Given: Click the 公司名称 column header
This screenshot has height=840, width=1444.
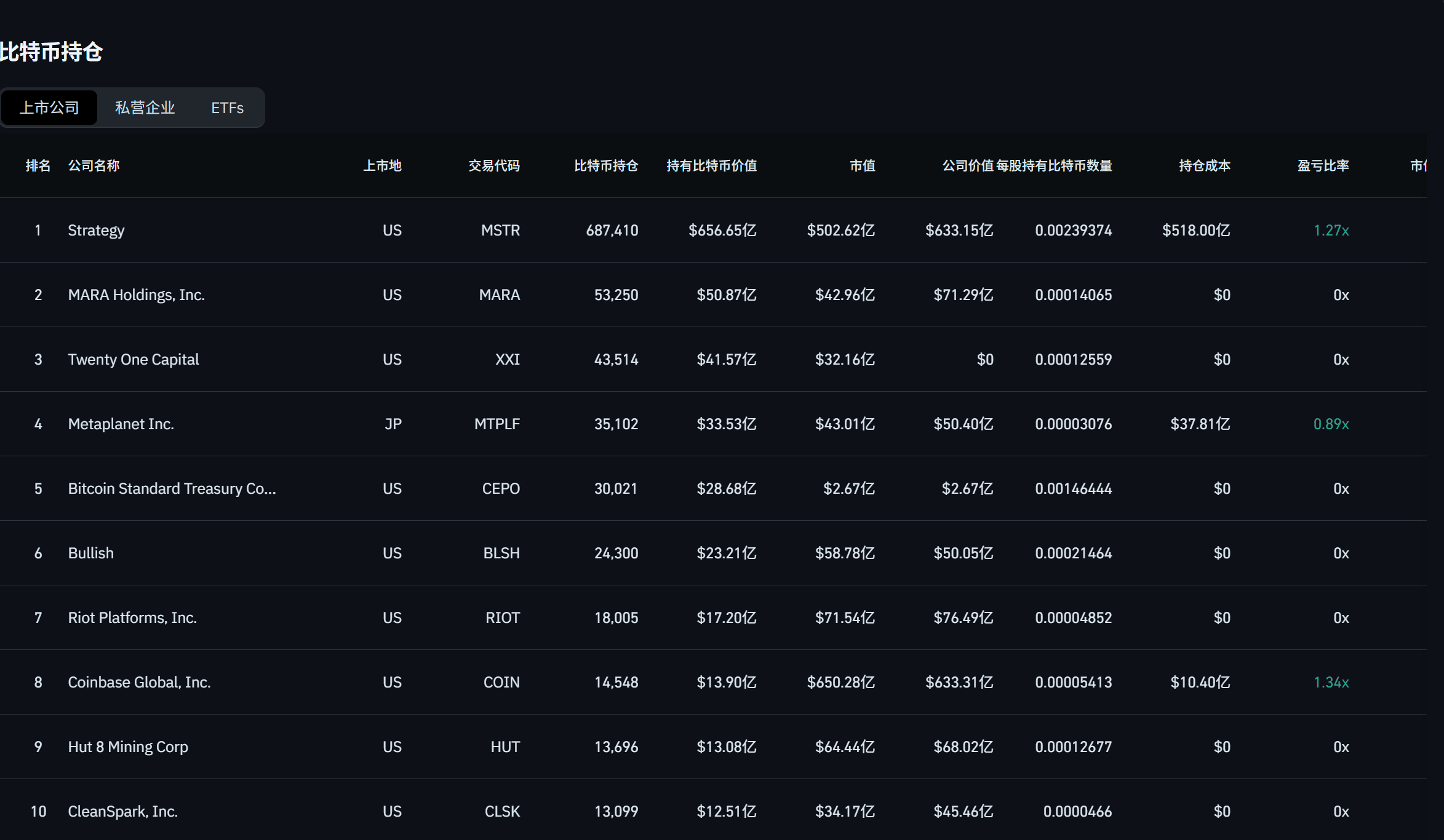Looking at the screenshot, I should [94, 165].
